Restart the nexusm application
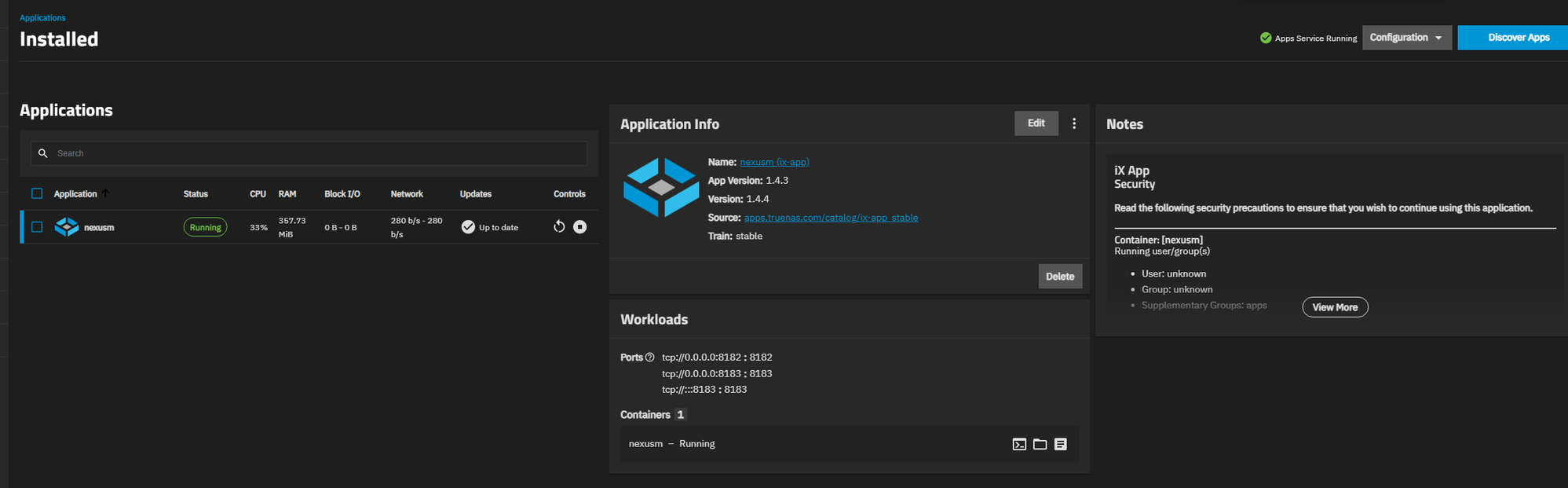Image resolution: width=1568 pixels, height=488 pixels. tap(559, 226)
